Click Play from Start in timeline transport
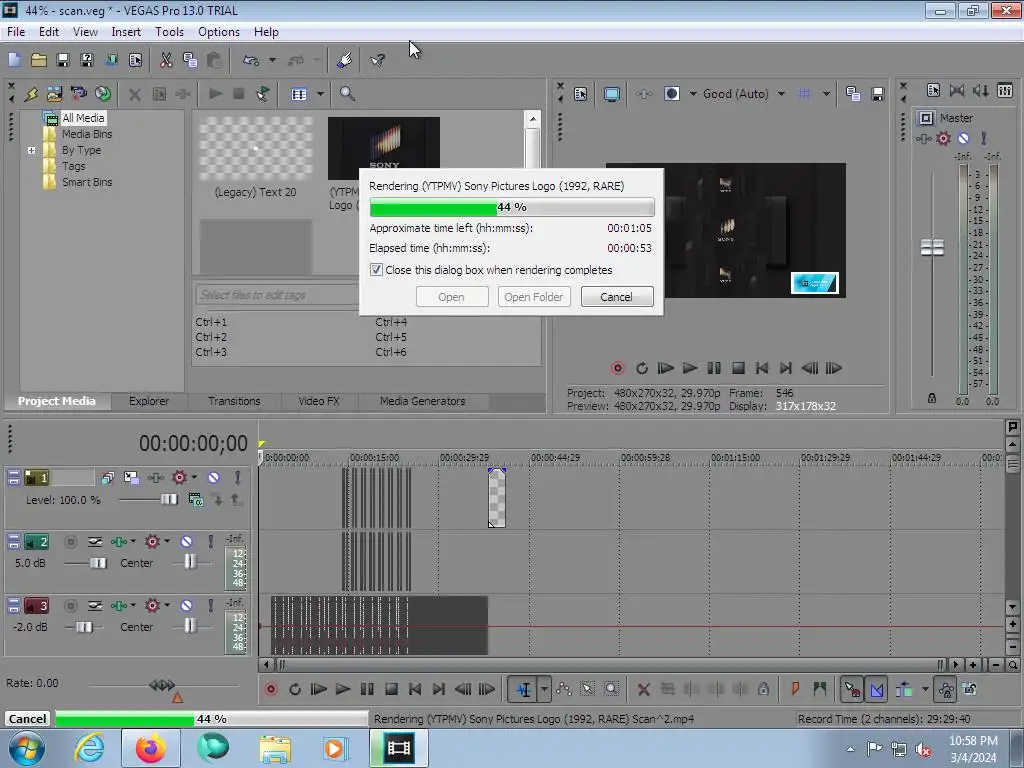 318,689
